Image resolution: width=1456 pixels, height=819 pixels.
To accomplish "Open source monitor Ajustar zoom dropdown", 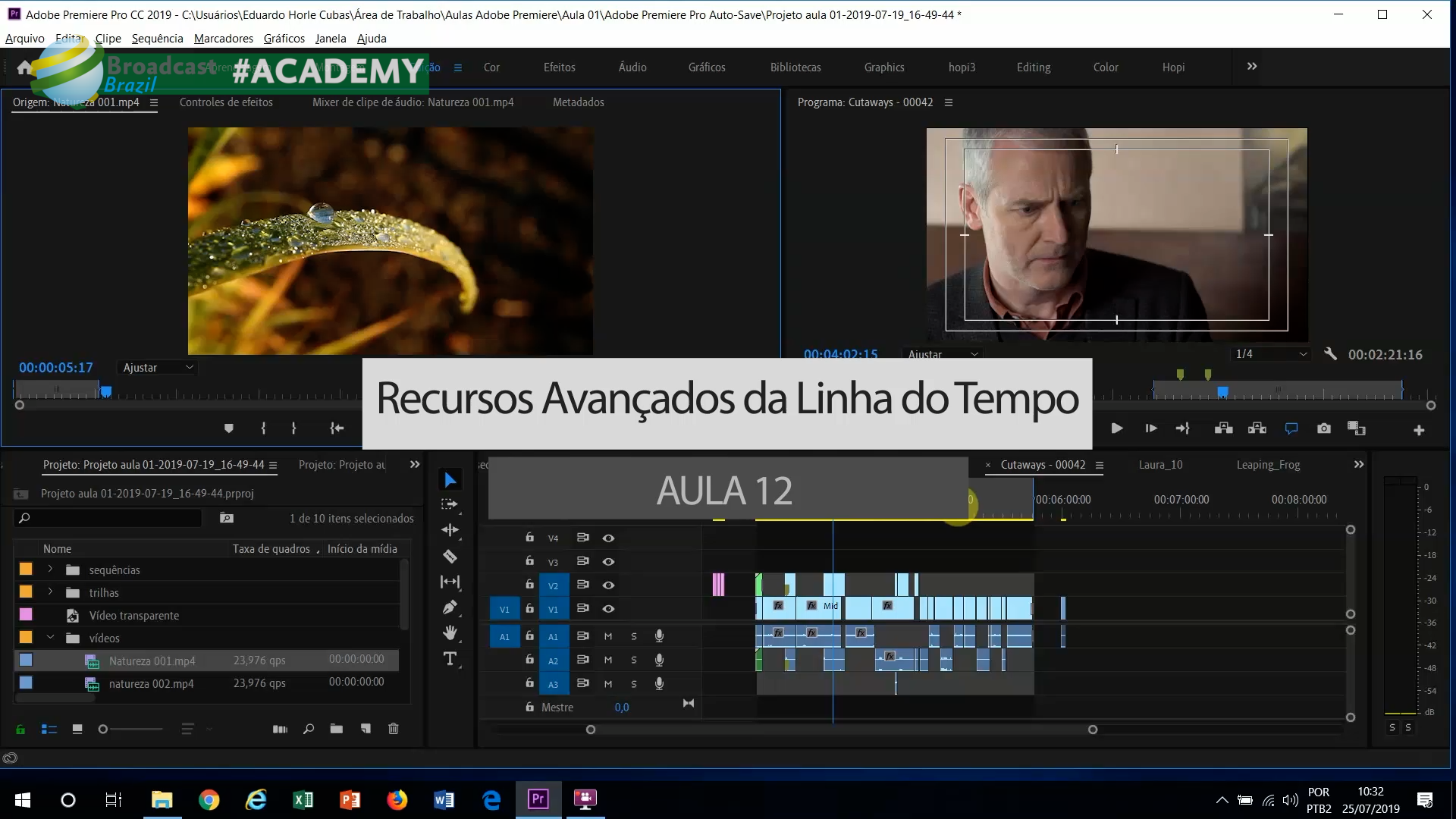I will [x=158, y=368].
